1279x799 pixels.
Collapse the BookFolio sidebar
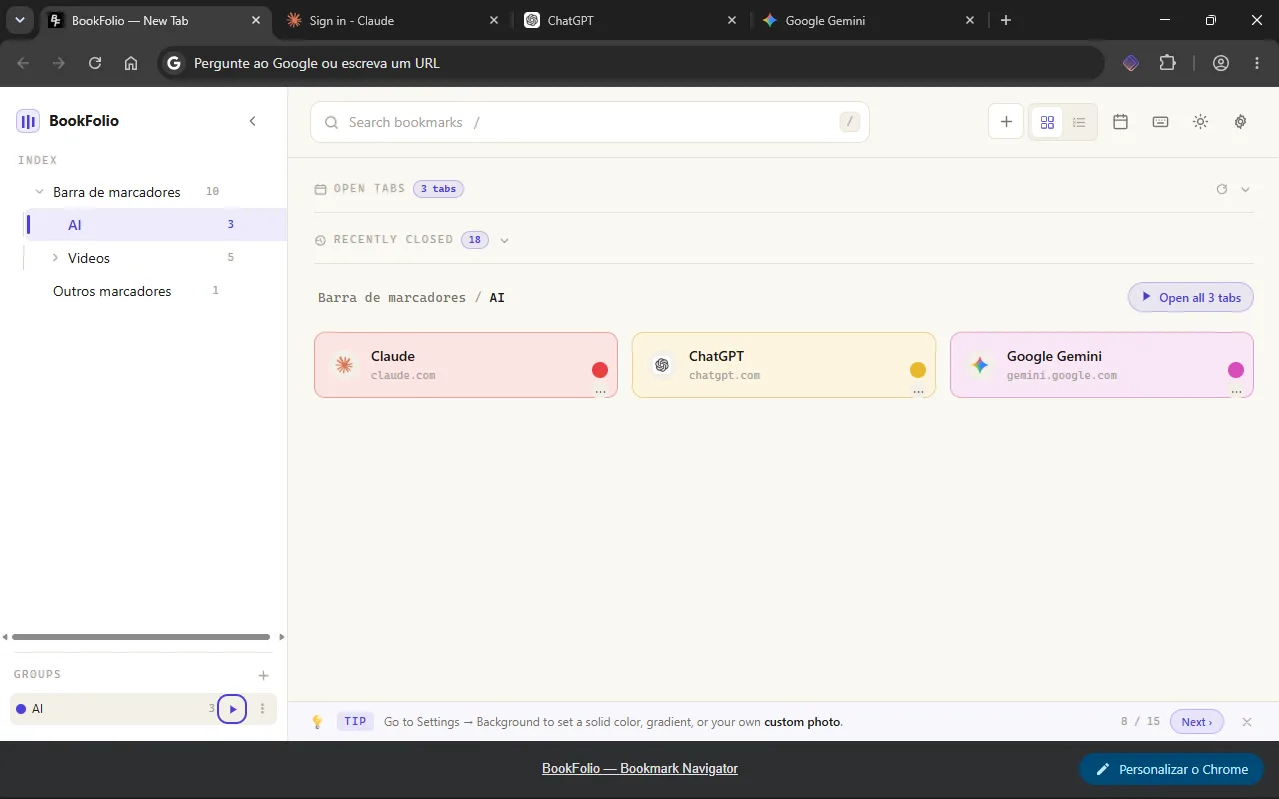click(x=252, y=121)
